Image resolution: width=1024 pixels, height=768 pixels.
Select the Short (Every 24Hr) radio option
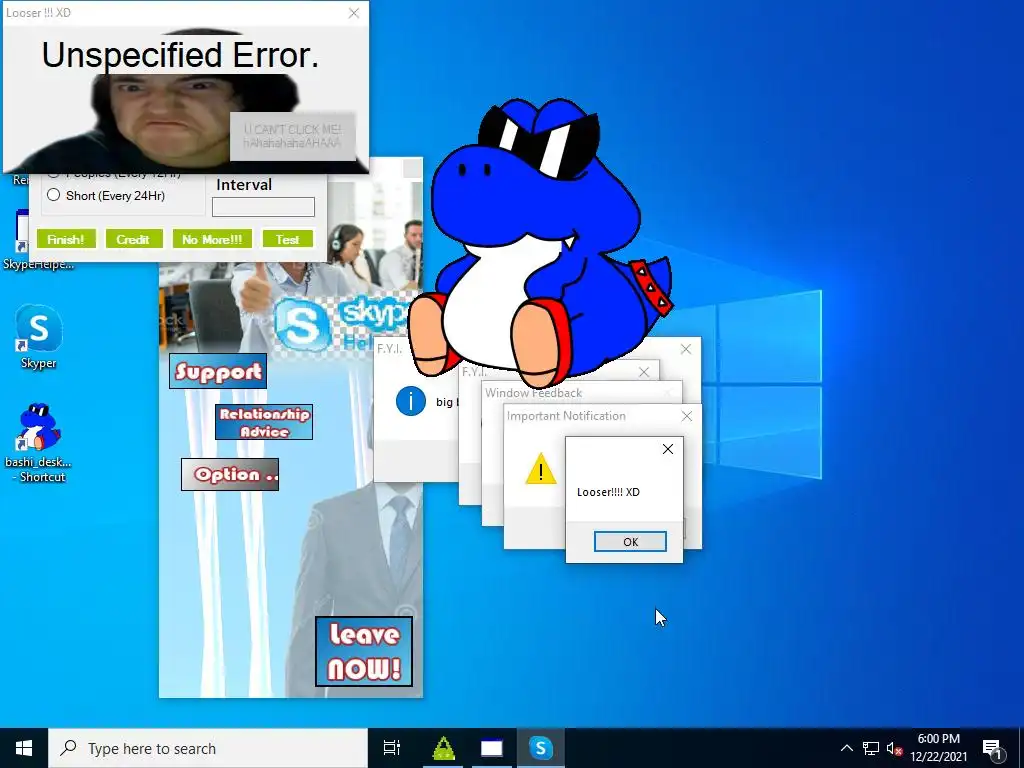pos(54,195)
